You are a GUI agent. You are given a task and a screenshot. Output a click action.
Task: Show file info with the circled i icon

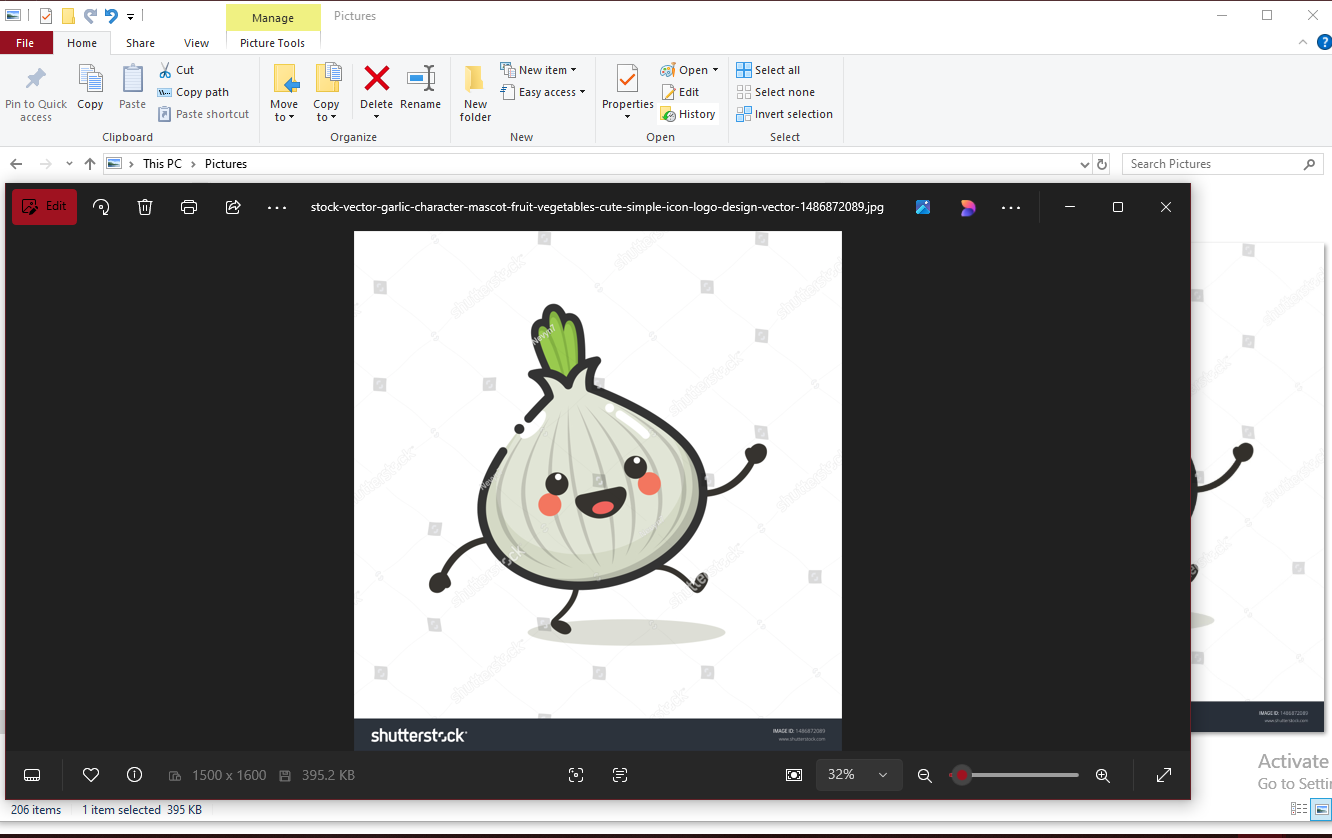(x=135, y=775)
